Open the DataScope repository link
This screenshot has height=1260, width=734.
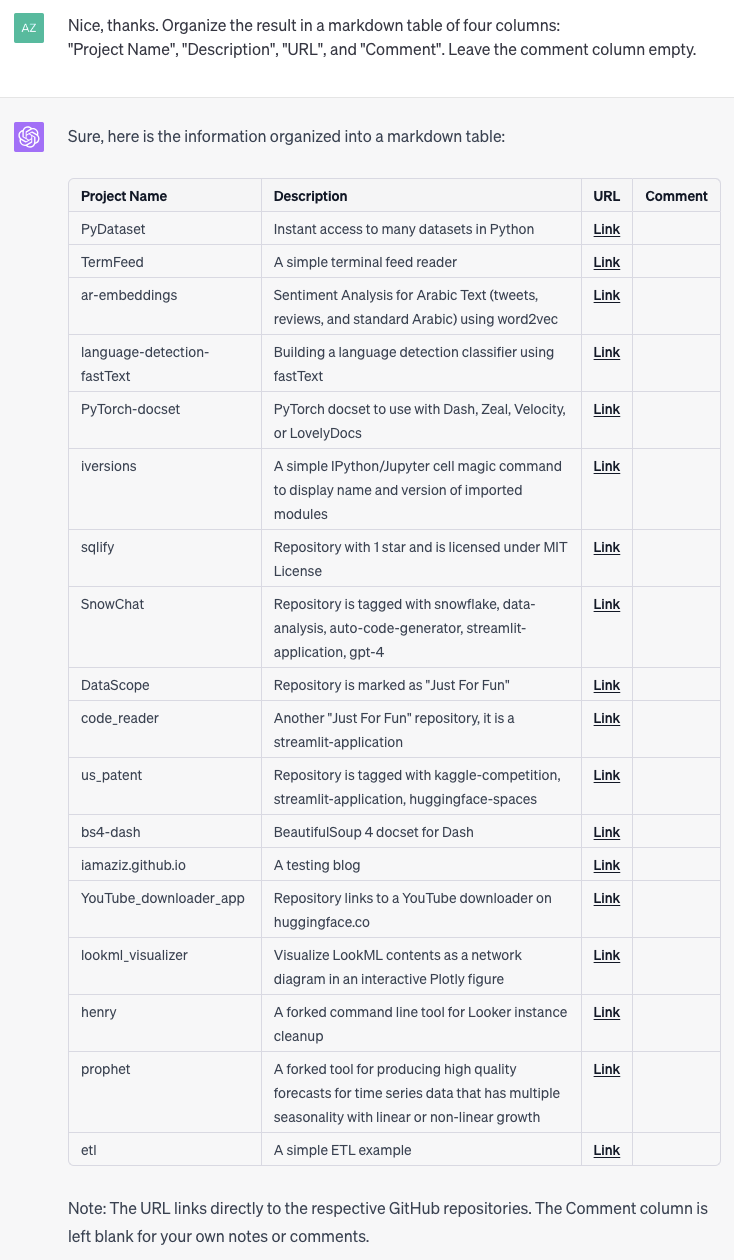point(606,685)
